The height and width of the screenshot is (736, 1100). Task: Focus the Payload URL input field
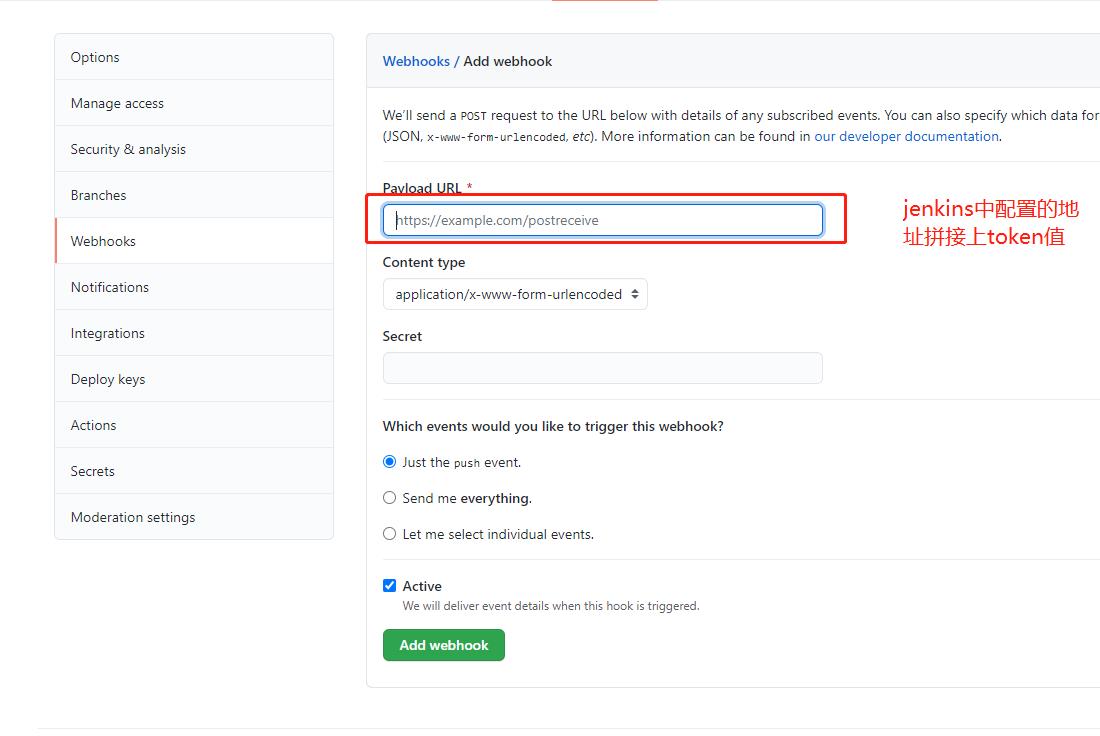602,220
